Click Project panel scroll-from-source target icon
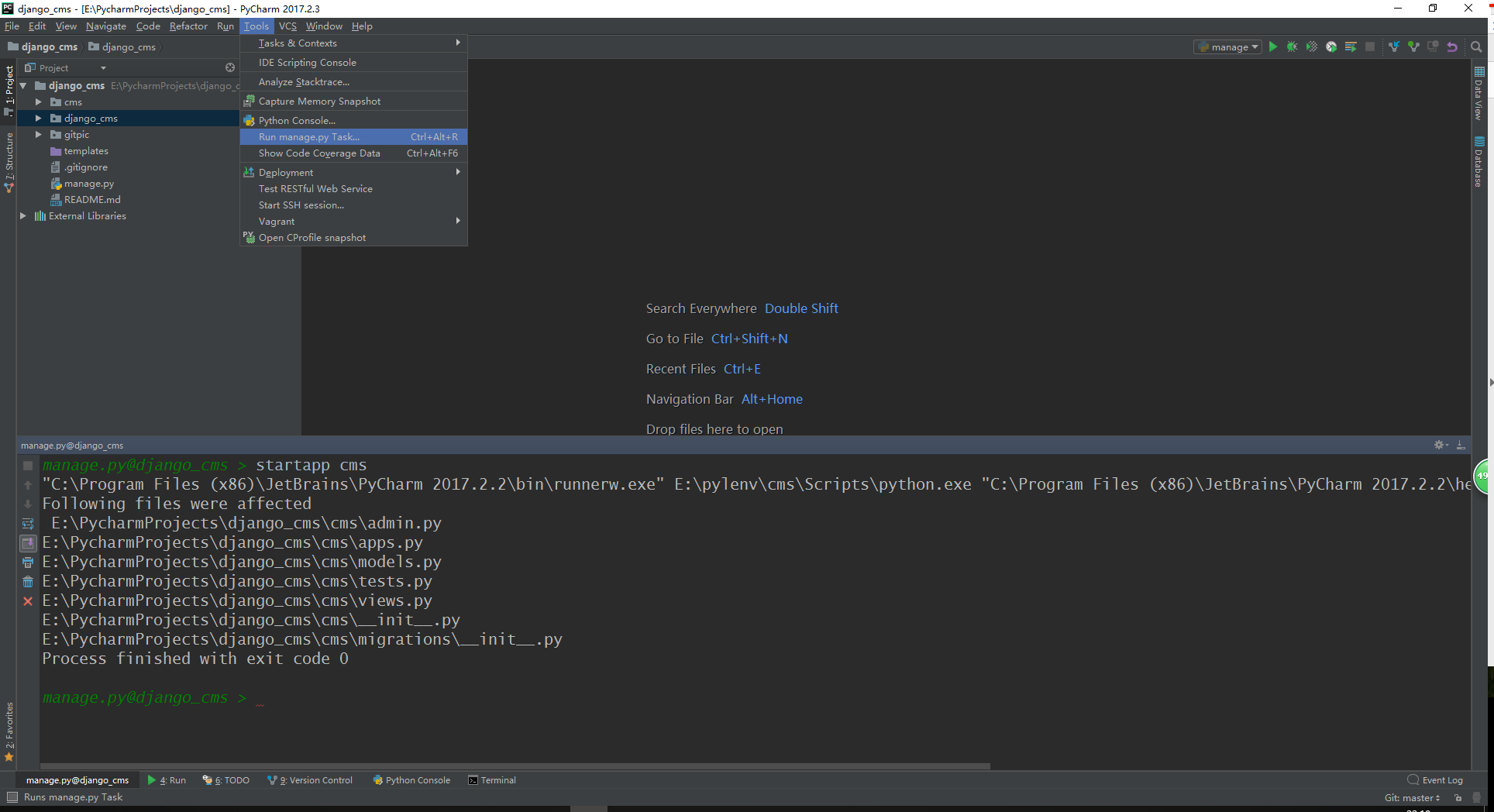The width and height of the screenshot is (1494, 812). tap(230, 68)
